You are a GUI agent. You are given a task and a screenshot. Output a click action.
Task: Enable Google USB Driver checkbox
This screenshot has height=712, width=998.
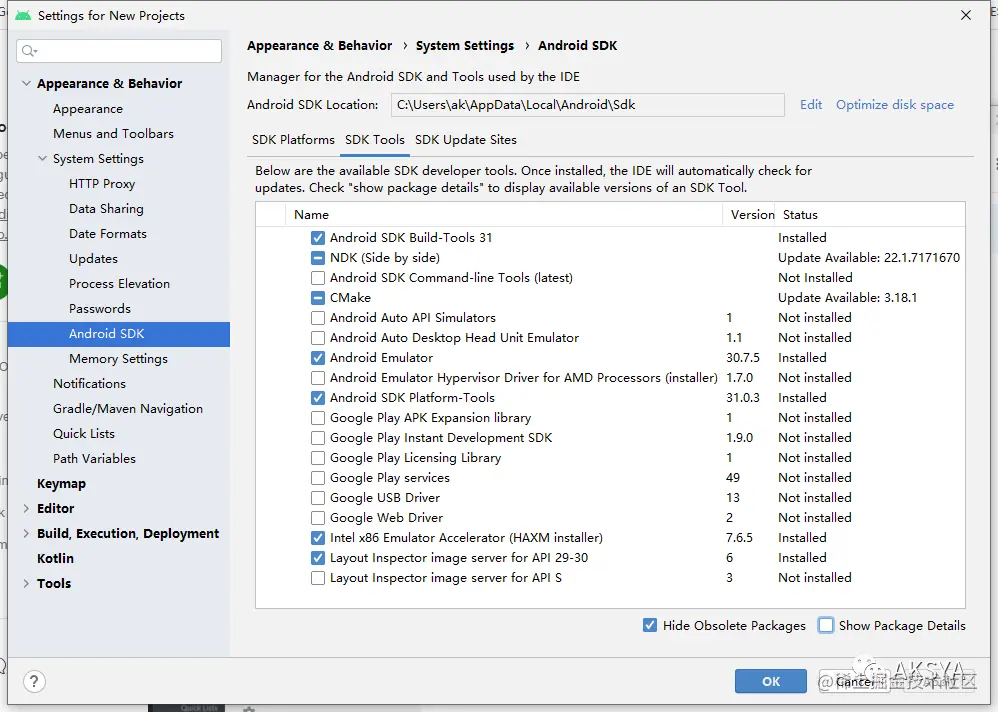[318, 498]
